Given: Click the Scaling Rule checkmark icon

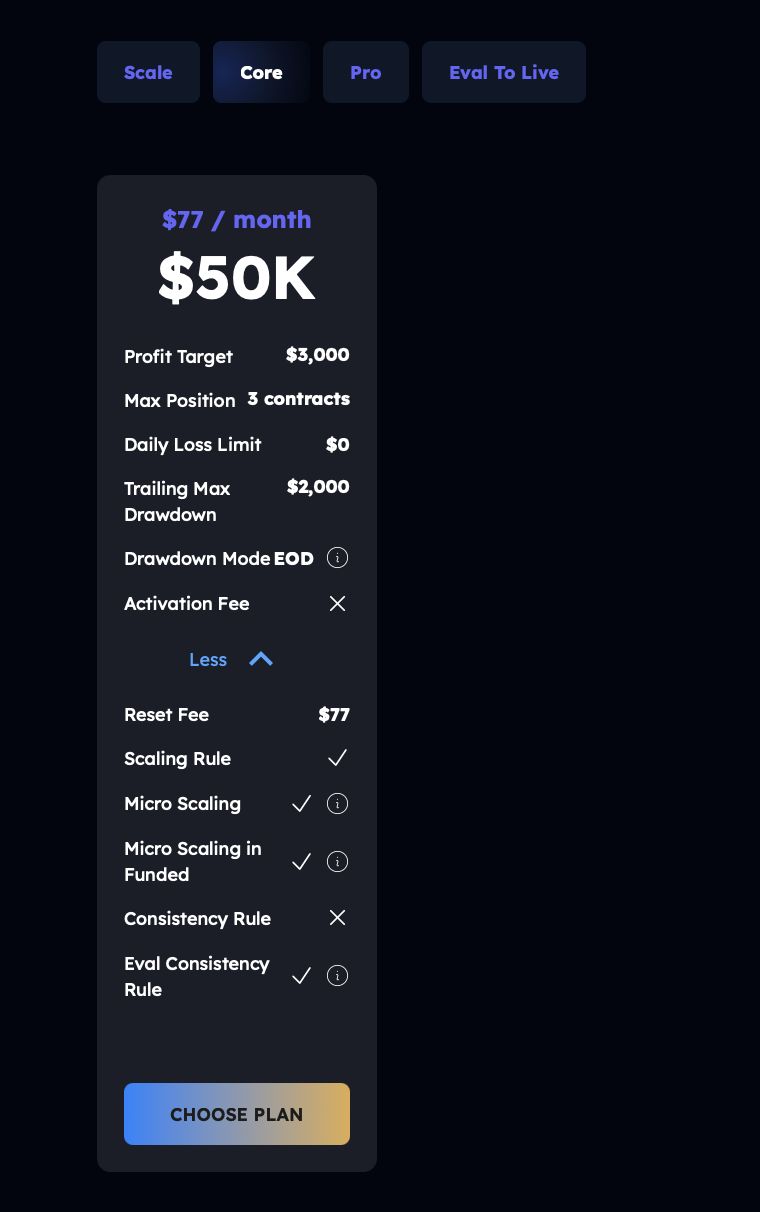Looking at the screenshot, I should (338, 758).
